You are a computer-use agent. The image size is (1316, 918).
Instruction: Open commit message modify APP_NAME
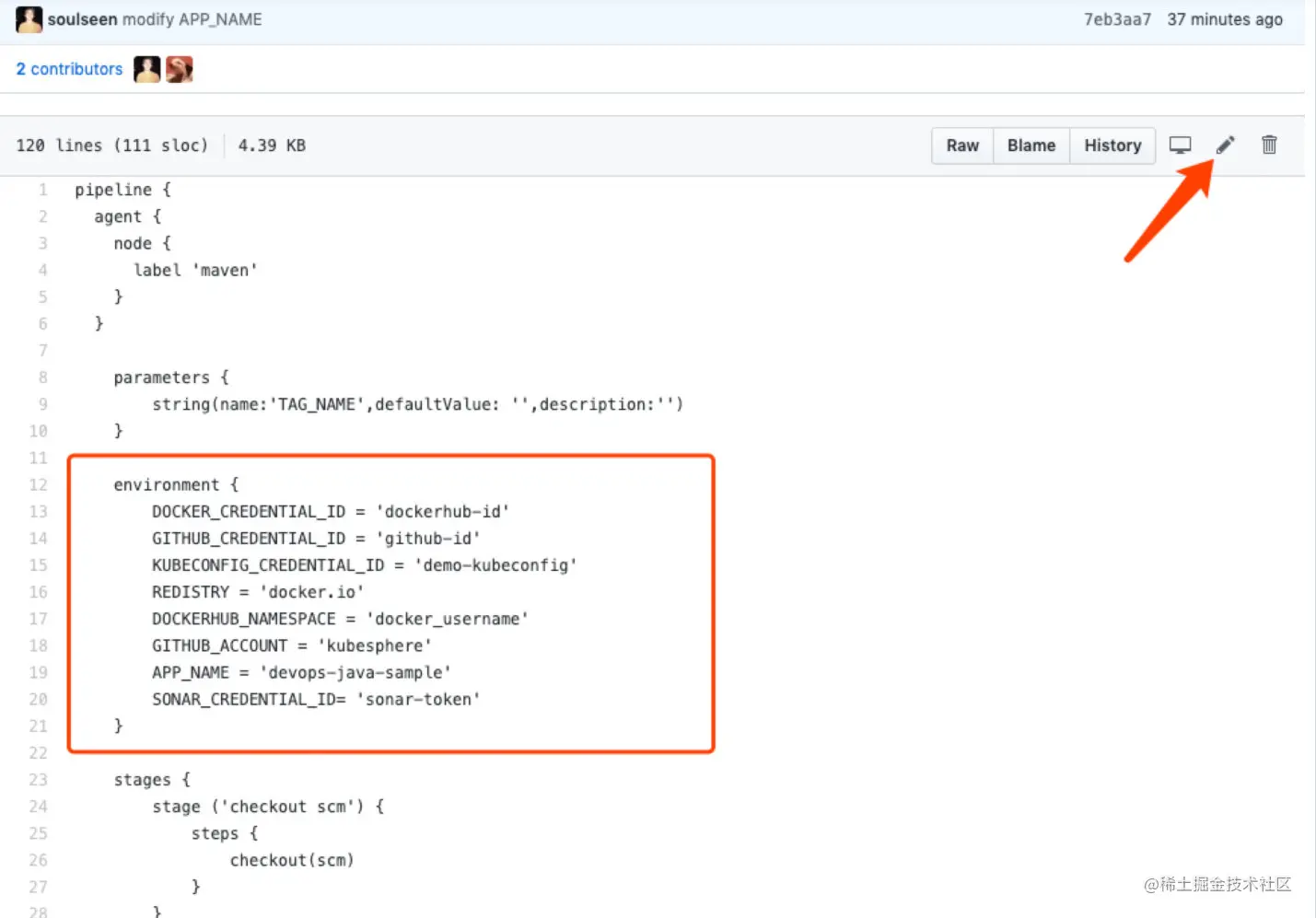[192, 19]
